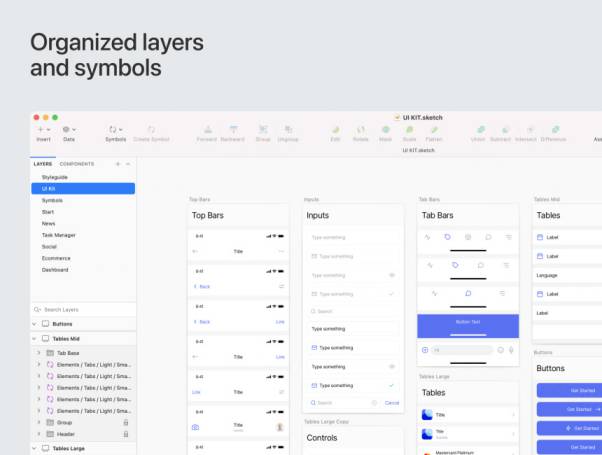Toggle lock on the Group layer
Viewport: 602px width, 455px height.
coord(125,423)
